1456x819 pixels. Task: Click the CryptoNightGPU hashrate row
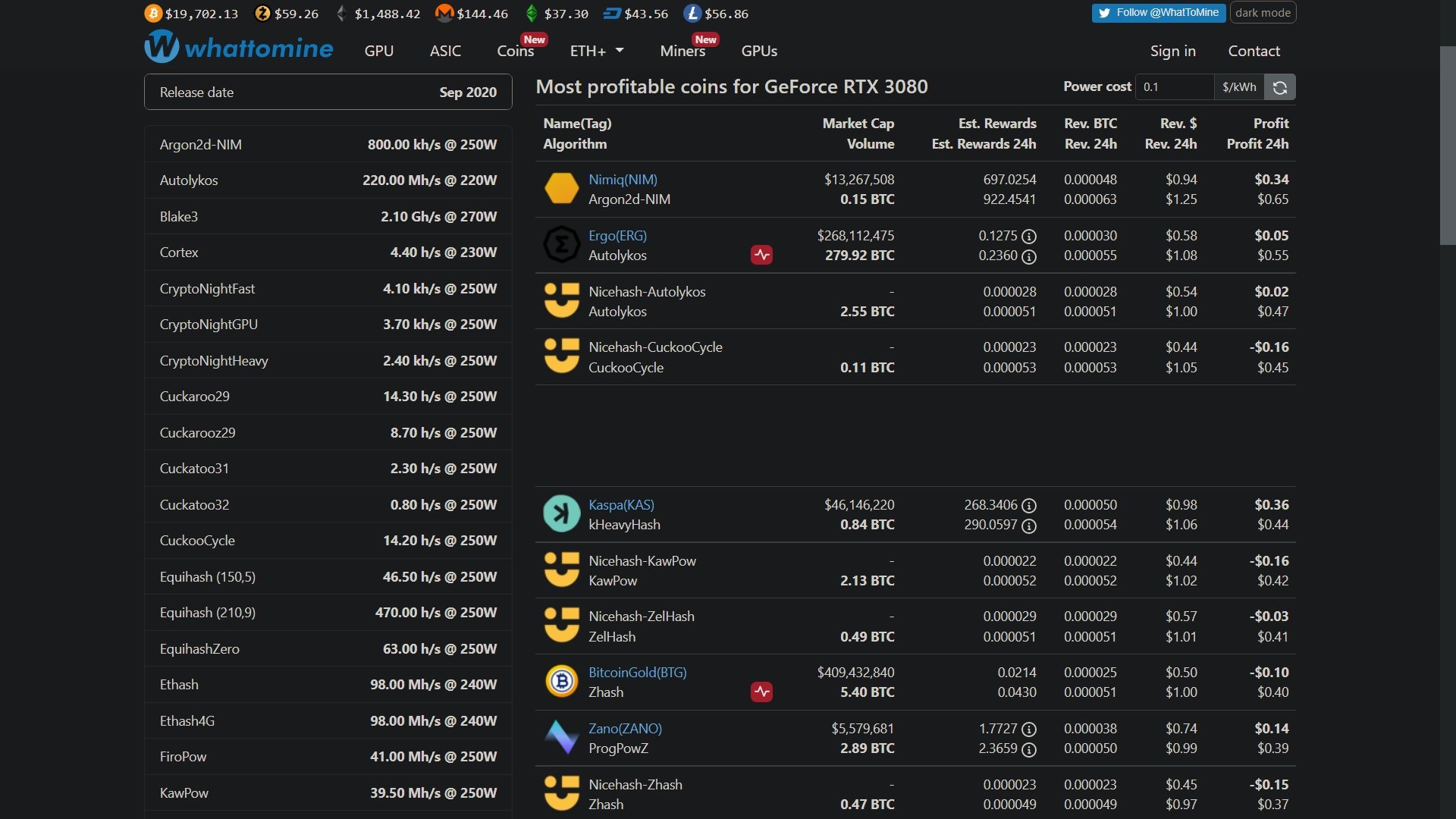click(328, 325)
